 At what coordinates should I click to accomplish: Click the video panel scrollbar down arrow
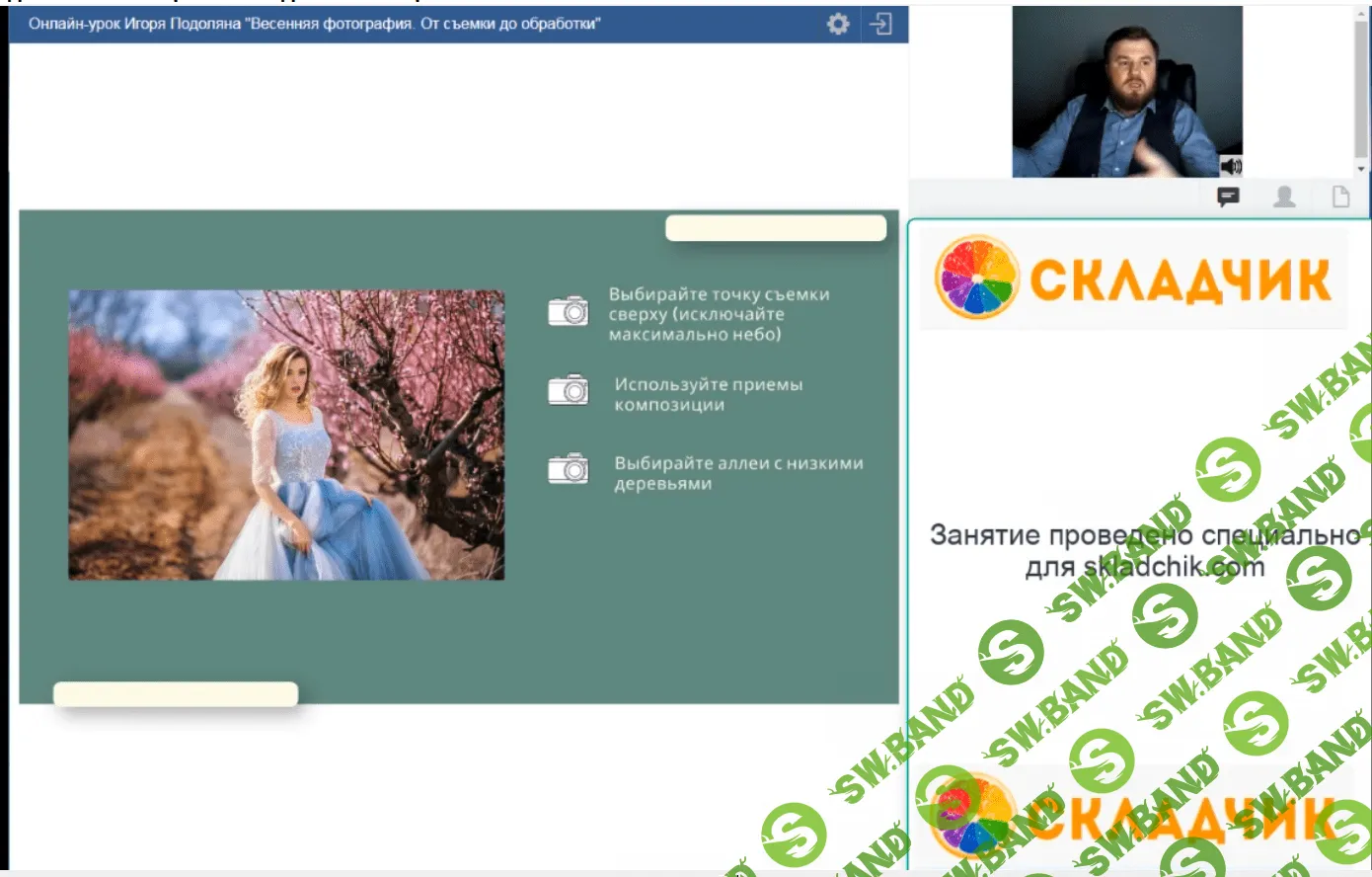tap(1362, 170)
